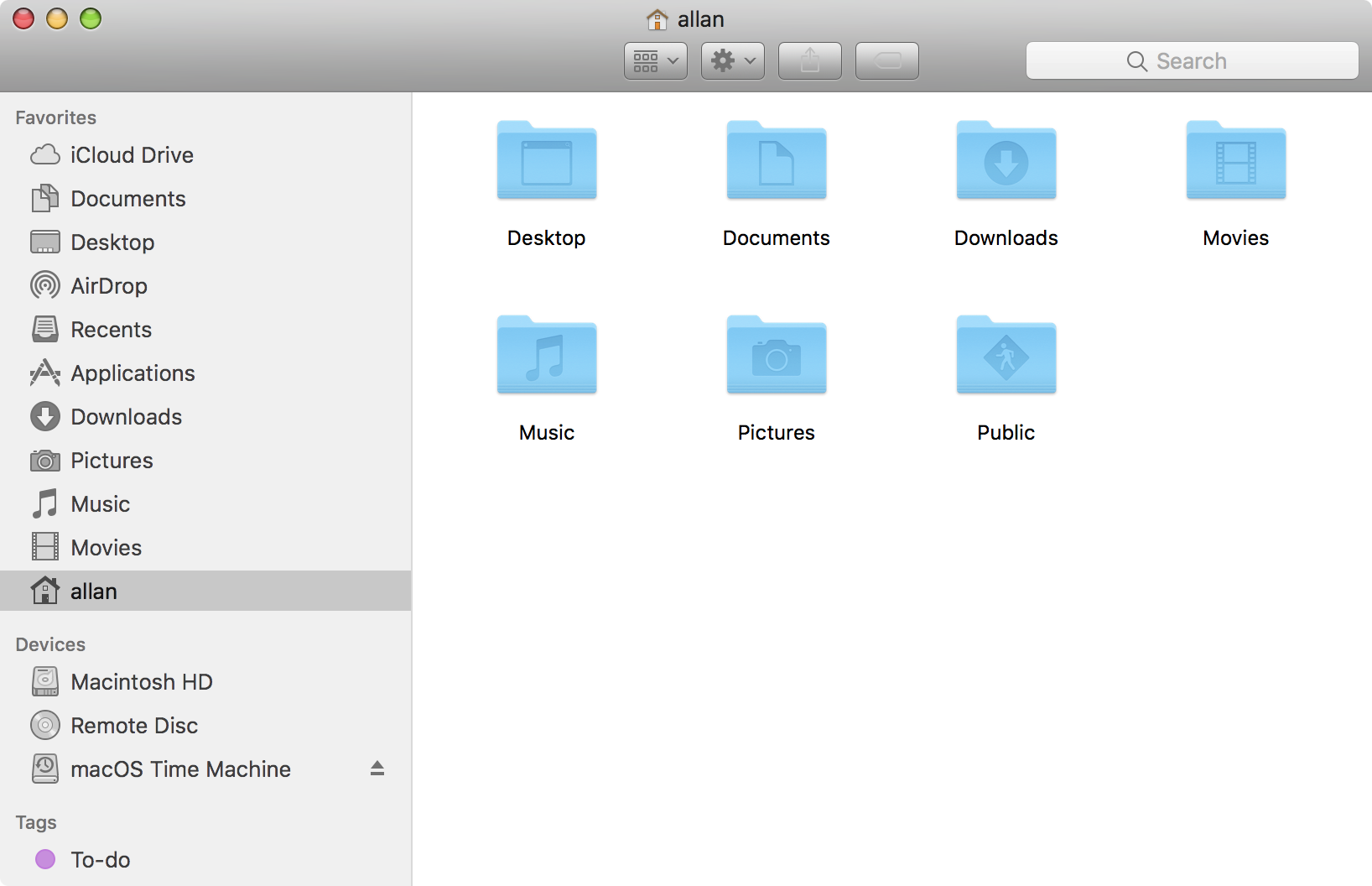Select the Pictures folder in the file area
The image size is (1372, 886).
click(777, 354)
